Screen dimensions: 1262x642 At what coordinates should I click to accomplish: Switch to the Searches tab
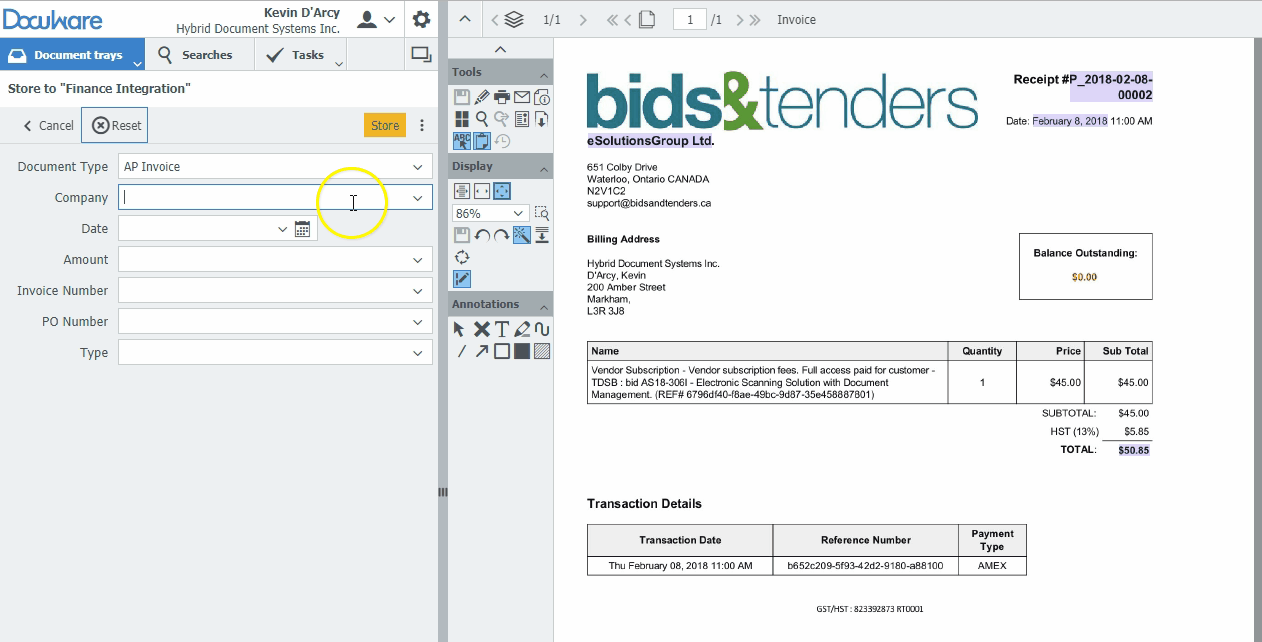(199, 55)
